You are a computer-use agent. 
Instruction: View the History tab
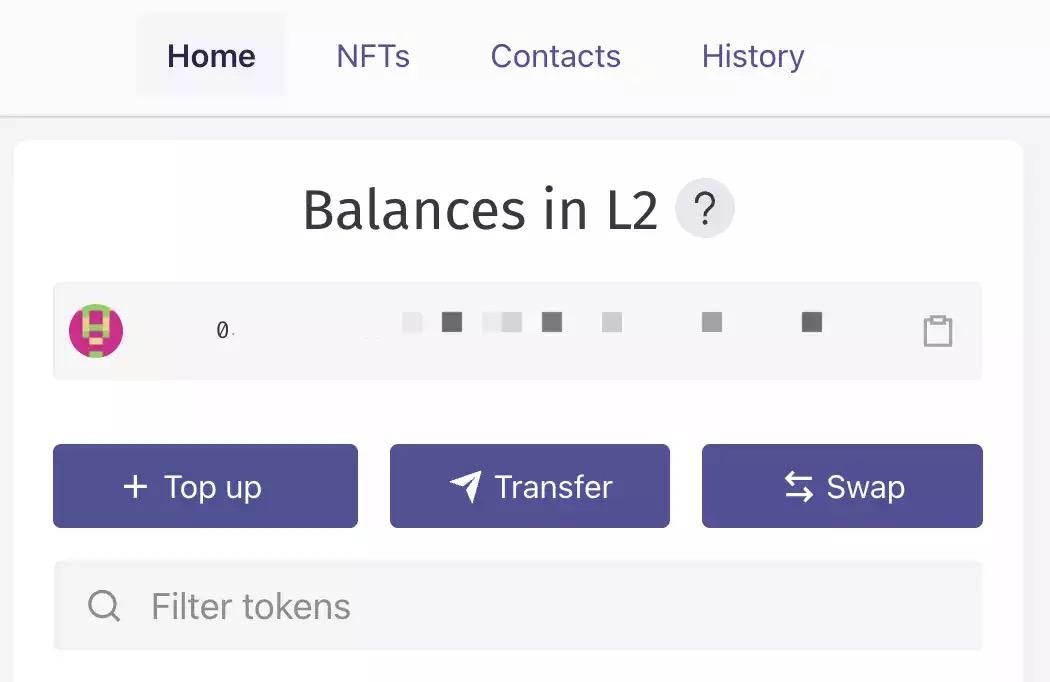point(753,56)
